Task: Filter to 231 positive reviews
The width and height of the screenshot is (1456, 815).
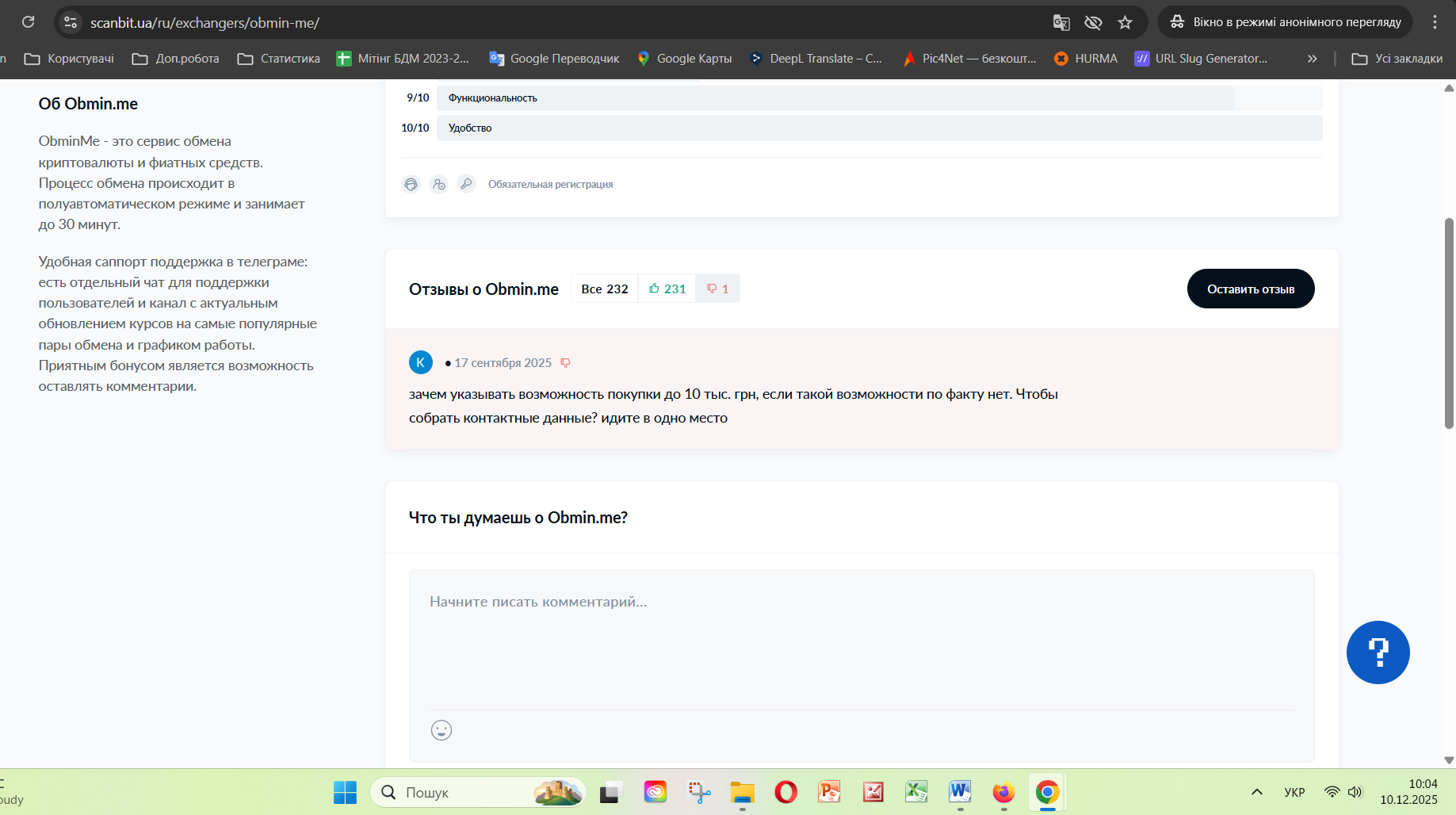Action: coord(667,289)
